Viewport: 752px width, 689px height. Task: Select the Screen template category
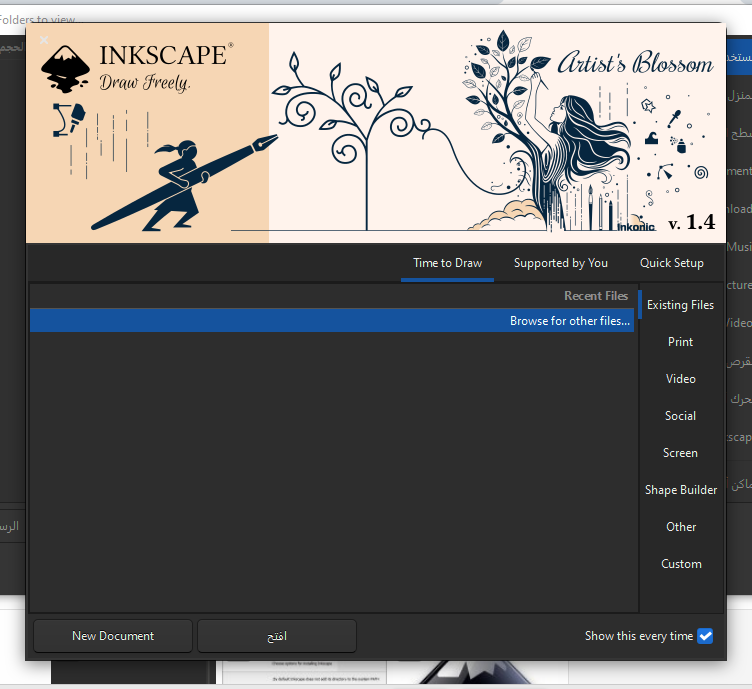pos(680,453)
